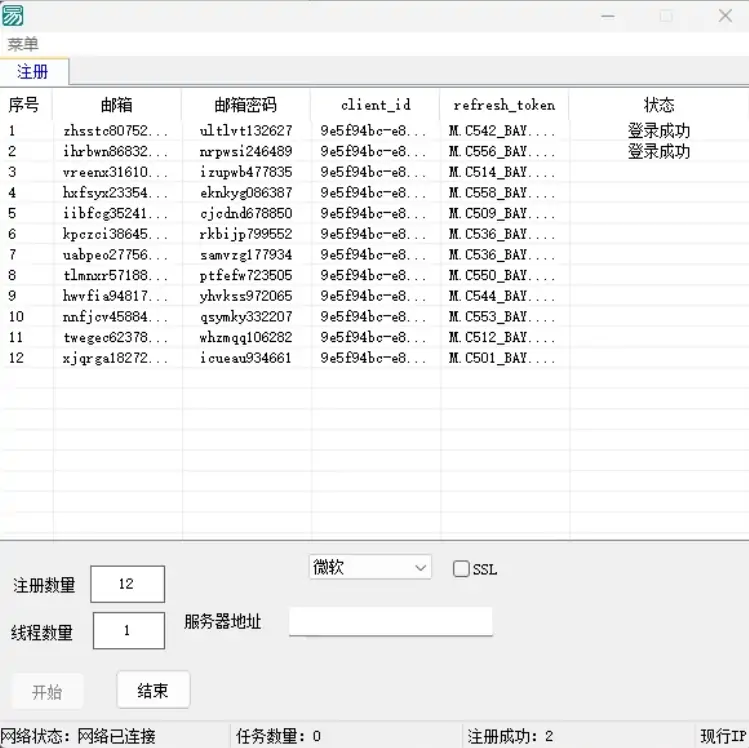Click password cell samvzg177934

(246, 255)
